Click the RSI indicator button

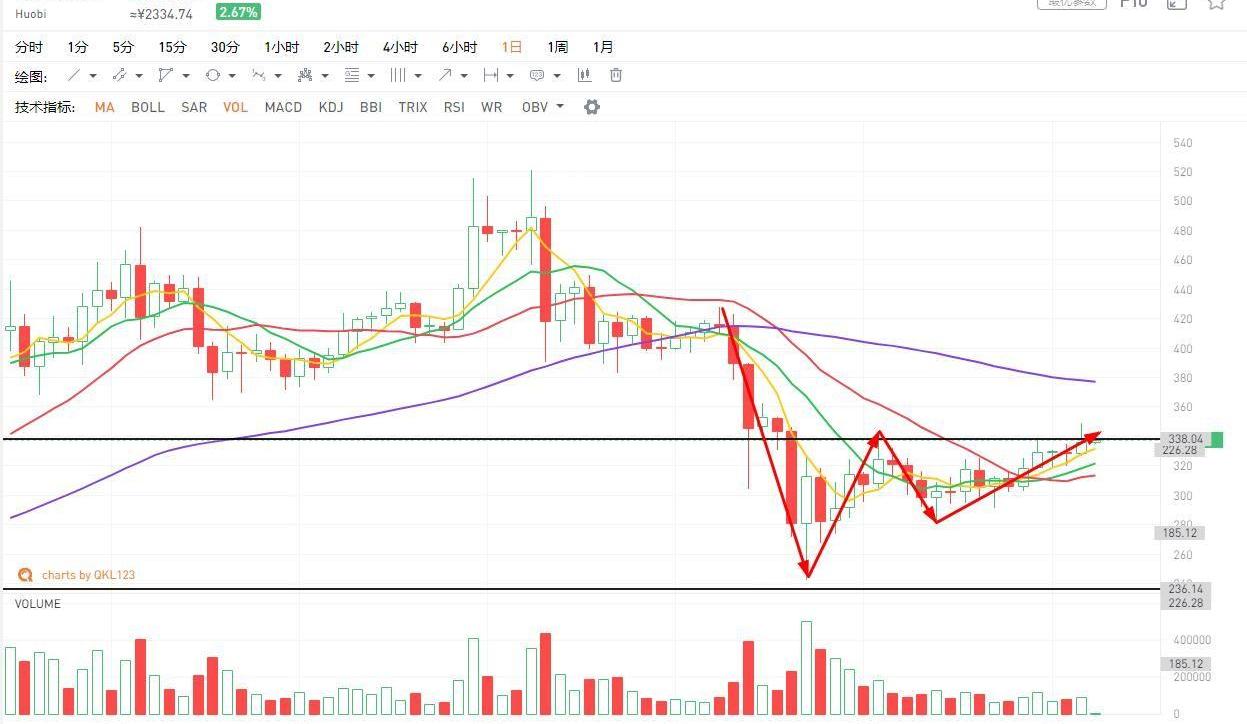point(454,107)
